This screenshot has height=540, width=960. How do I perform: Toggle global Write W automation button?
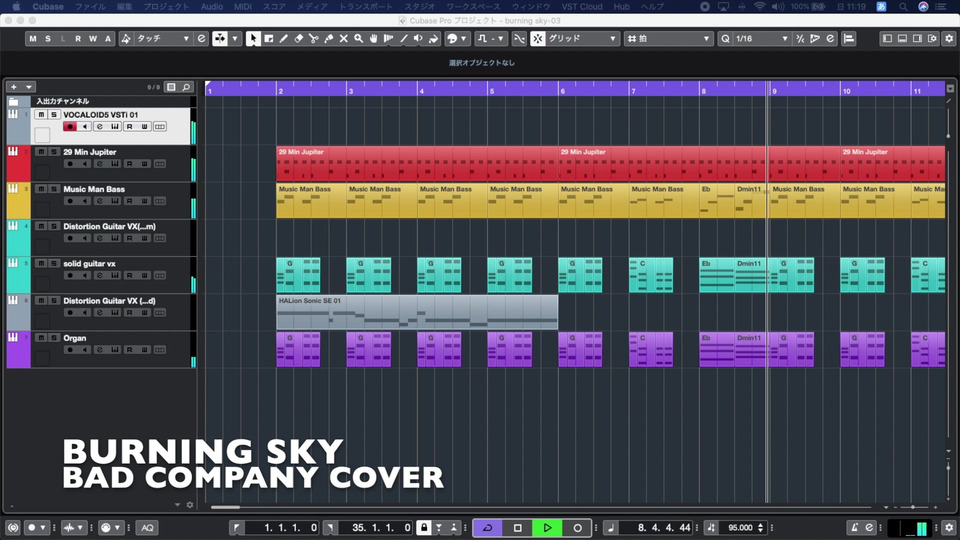(x=92, y=39)
